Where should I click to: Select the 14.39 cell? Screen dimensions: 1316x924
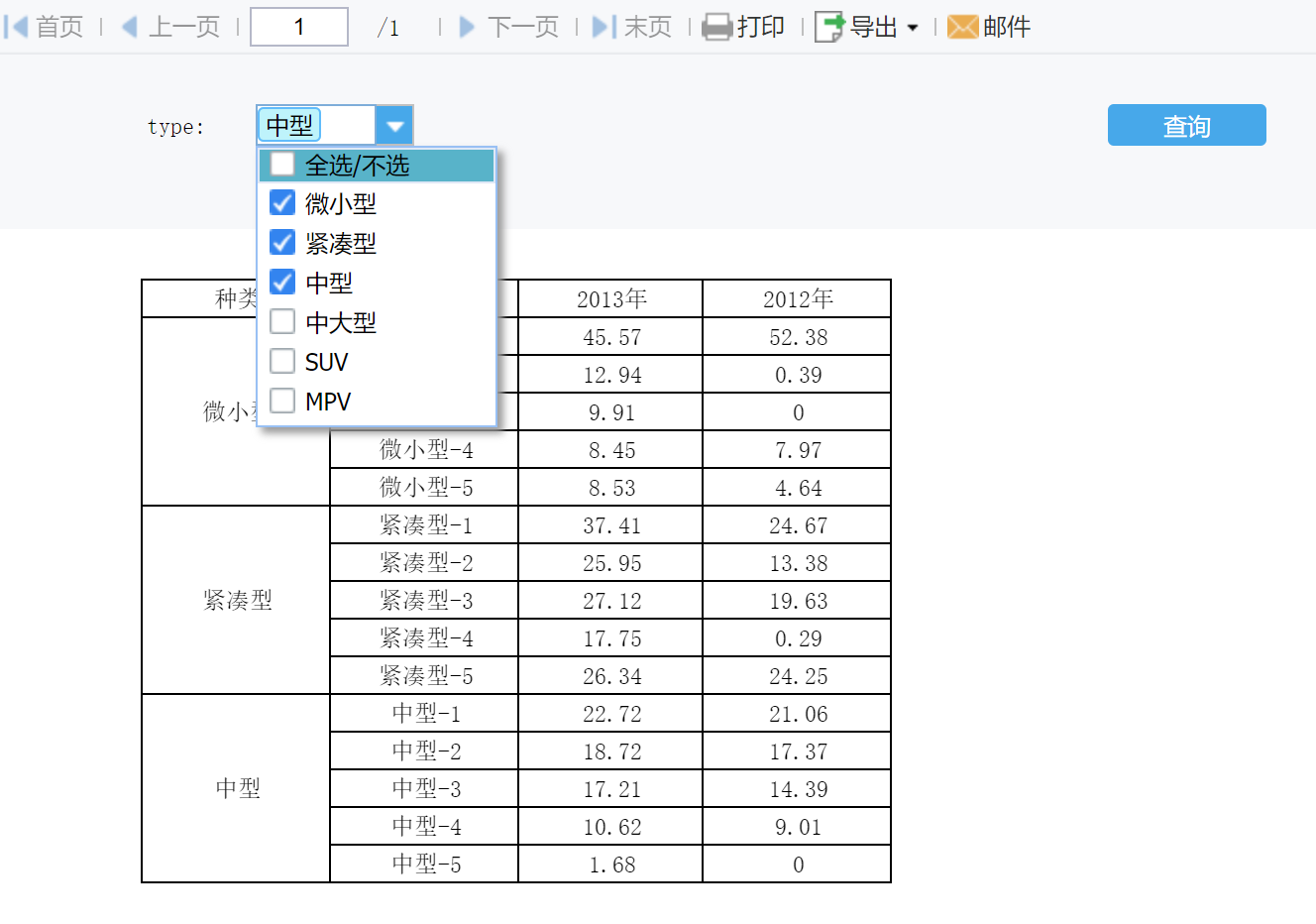point(797,788)
